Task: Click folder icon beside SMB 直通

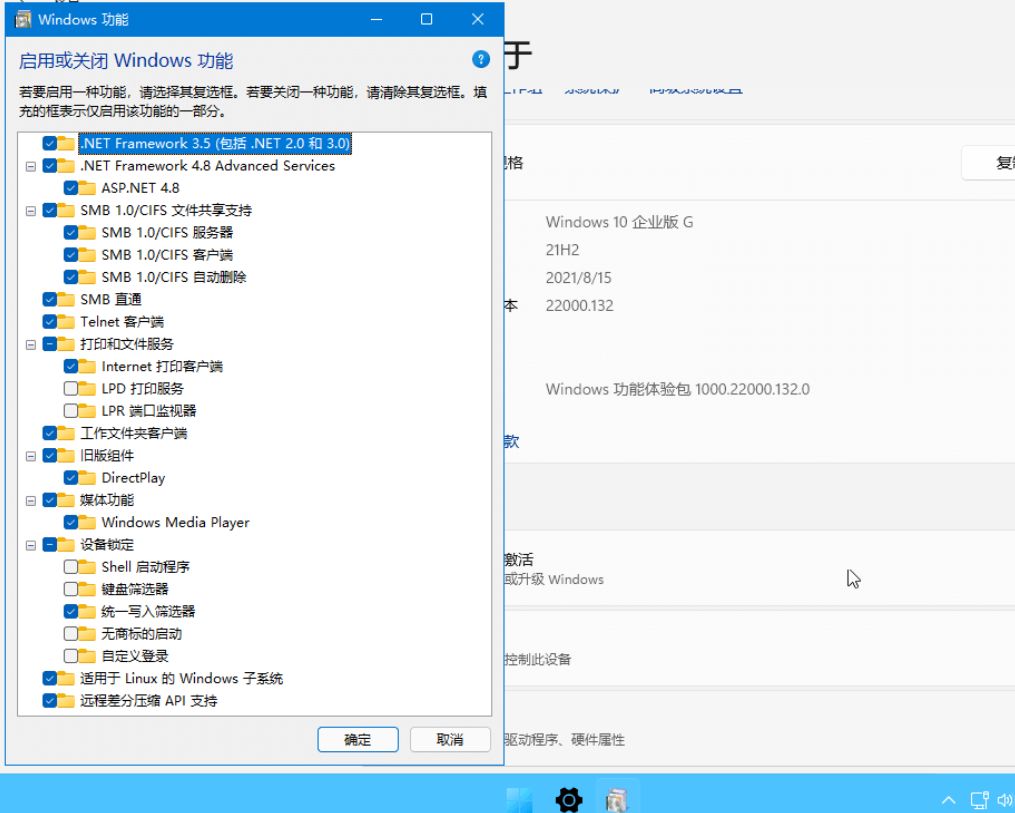Action: [x=65, y=300]
